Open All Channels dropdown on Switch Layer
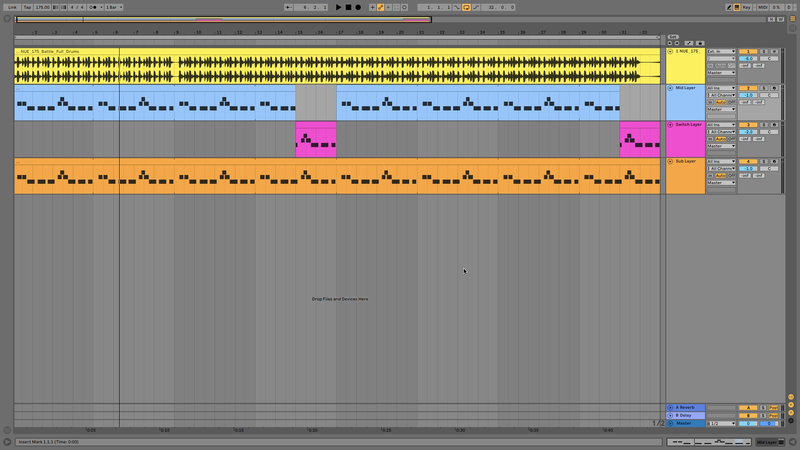Viewport: 800px width, 450px height. tap(721, 132)
